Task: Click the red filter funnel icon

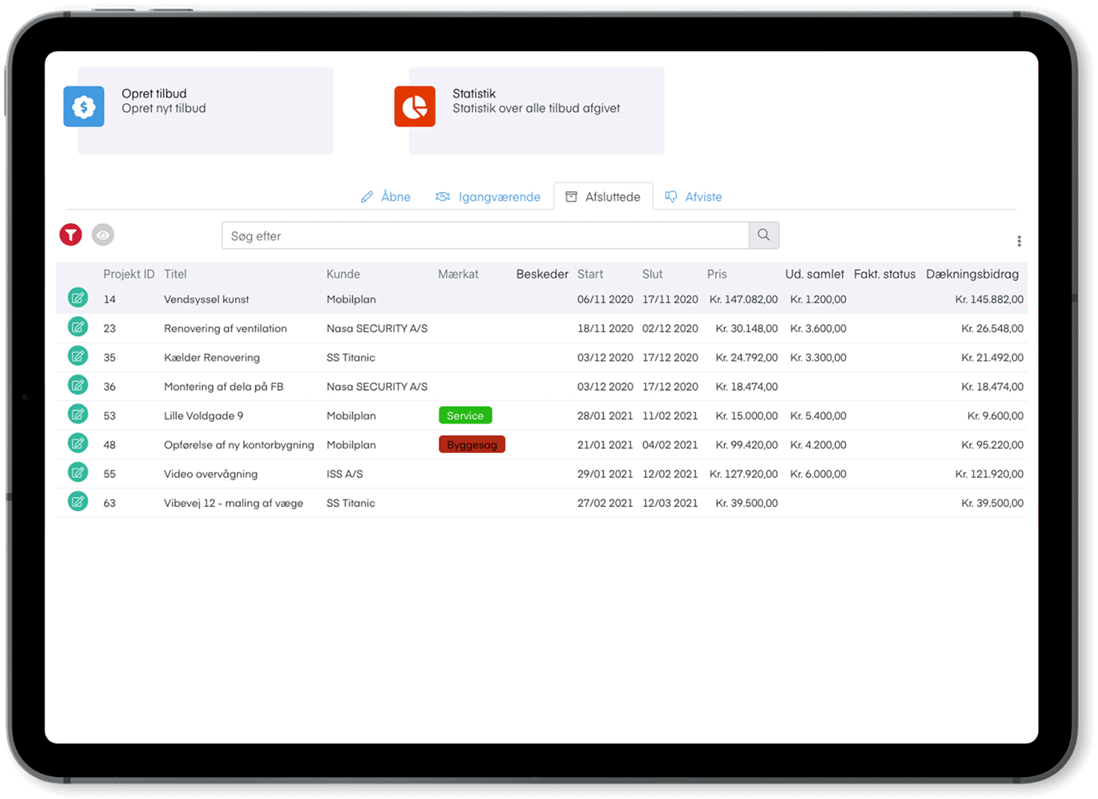Action: coord(70,235)
